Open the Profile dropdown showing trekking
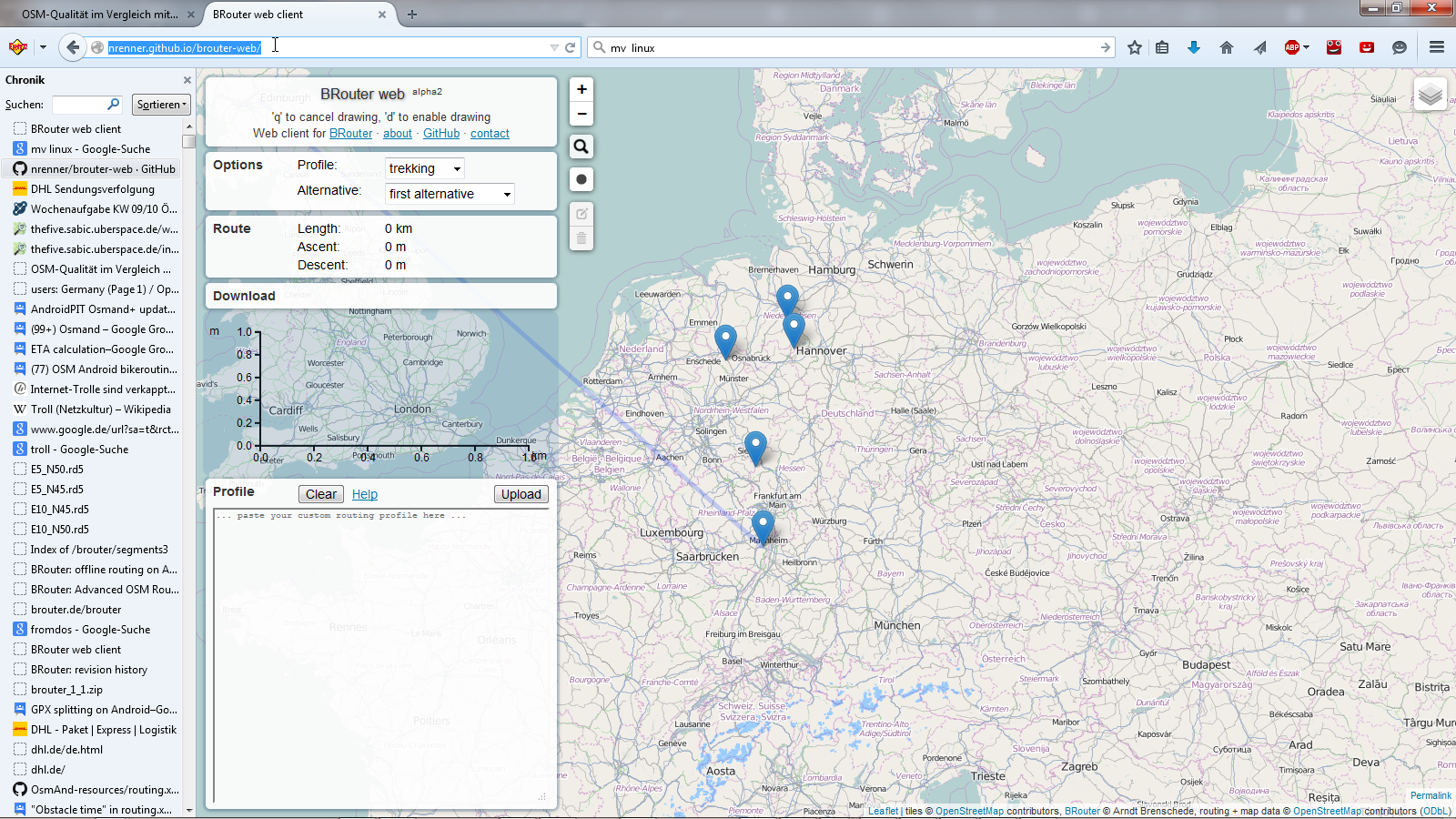The width and height of the screenshot is (1456, 819). tap(425, 168)
